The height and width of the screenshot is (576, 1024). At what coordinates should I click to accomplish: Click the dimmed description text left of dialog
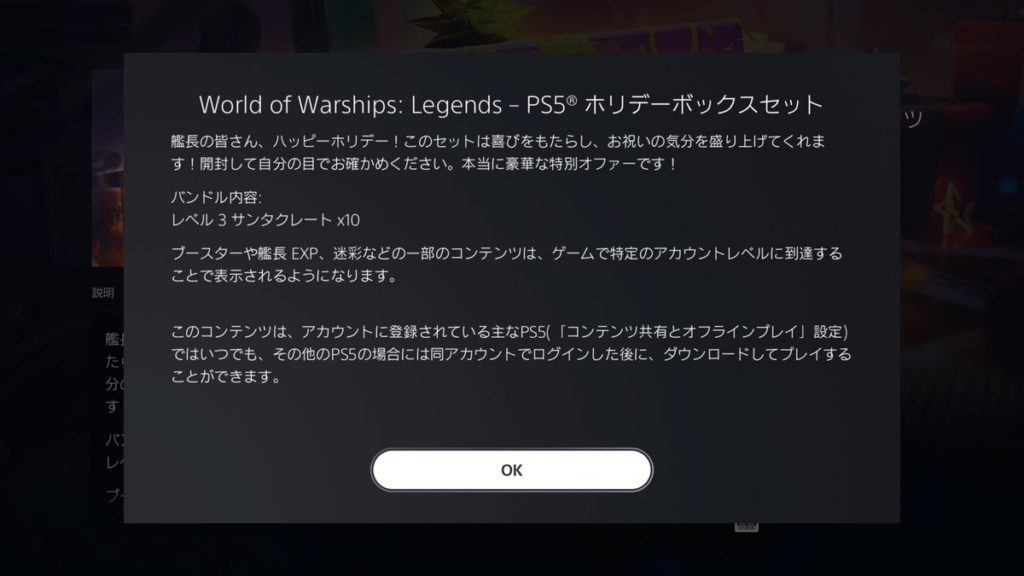point(114,418)
